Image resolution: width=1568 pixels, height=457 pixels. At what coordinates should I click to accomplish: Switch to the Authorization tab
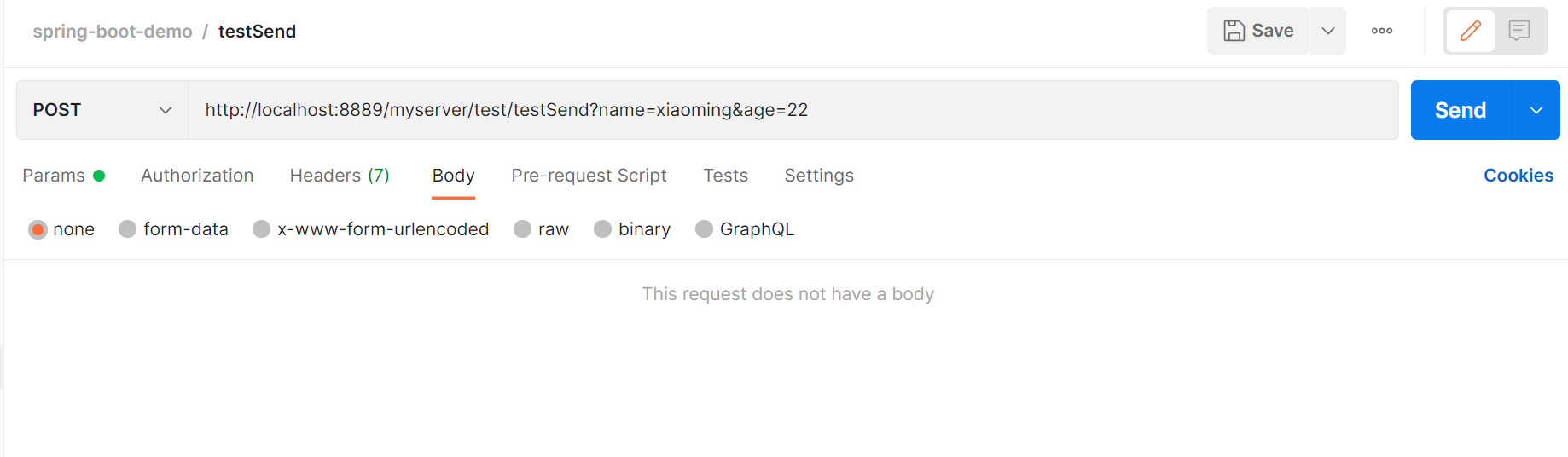197,176
